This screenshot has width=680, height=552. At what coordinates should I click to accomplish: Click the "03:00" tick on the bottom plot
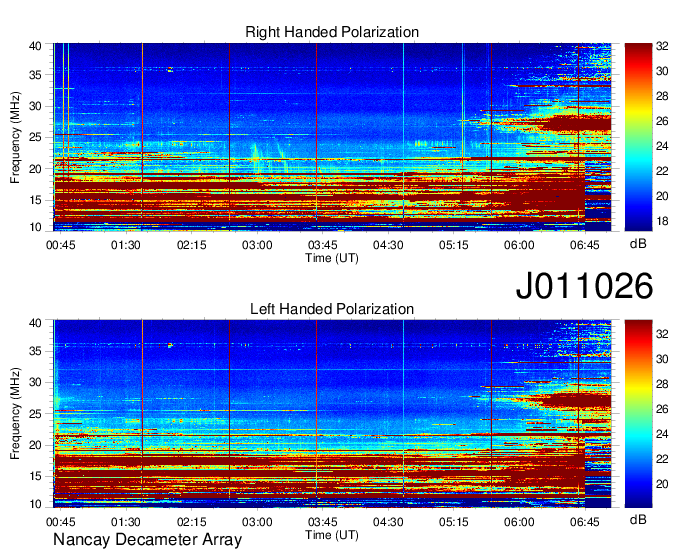click(x=257, y=522)
